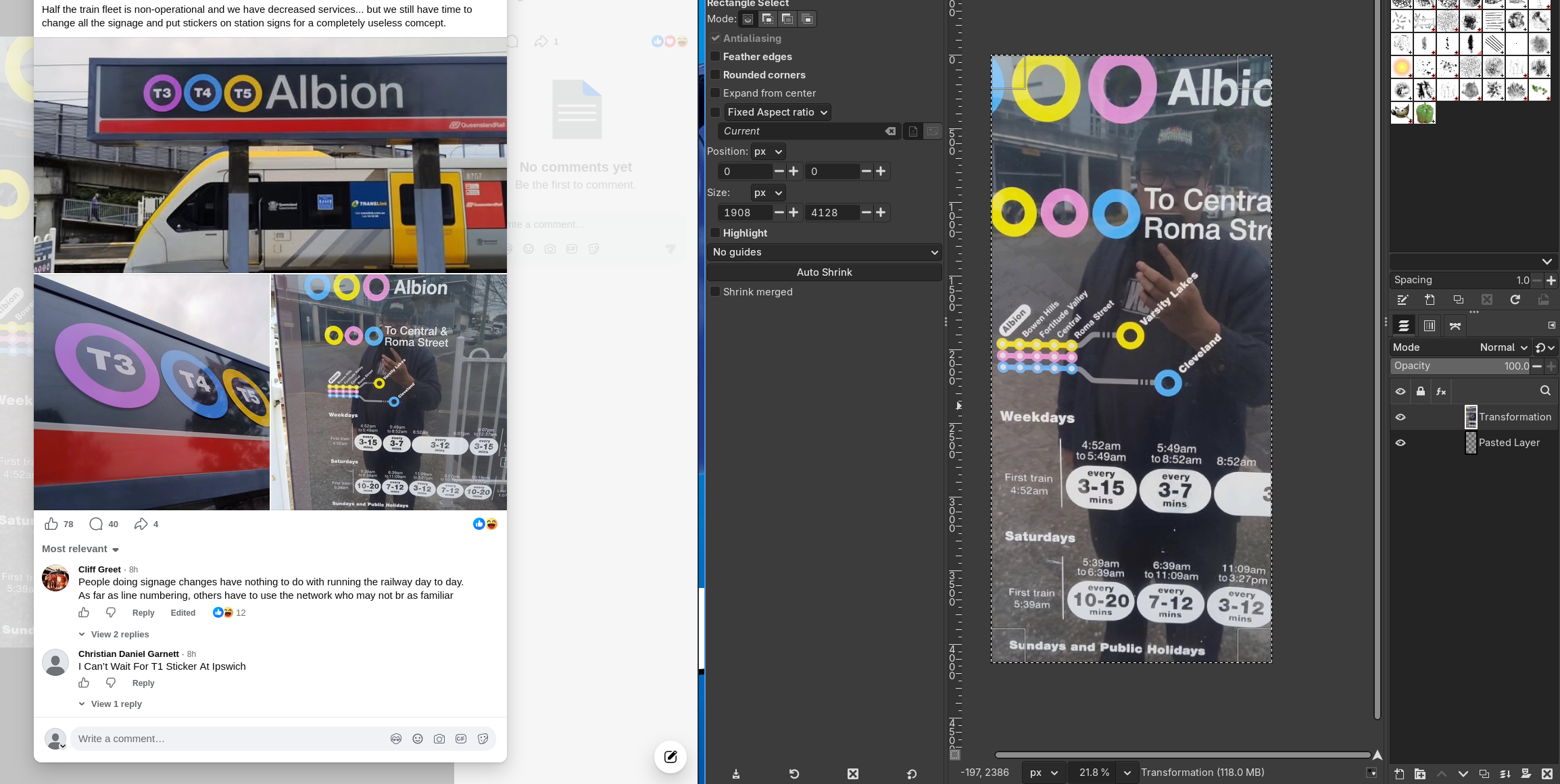Viewport: 1560px width, 784px height.
Task: Reply to Christian Daniel Garnett's comment
Action: 143,683
